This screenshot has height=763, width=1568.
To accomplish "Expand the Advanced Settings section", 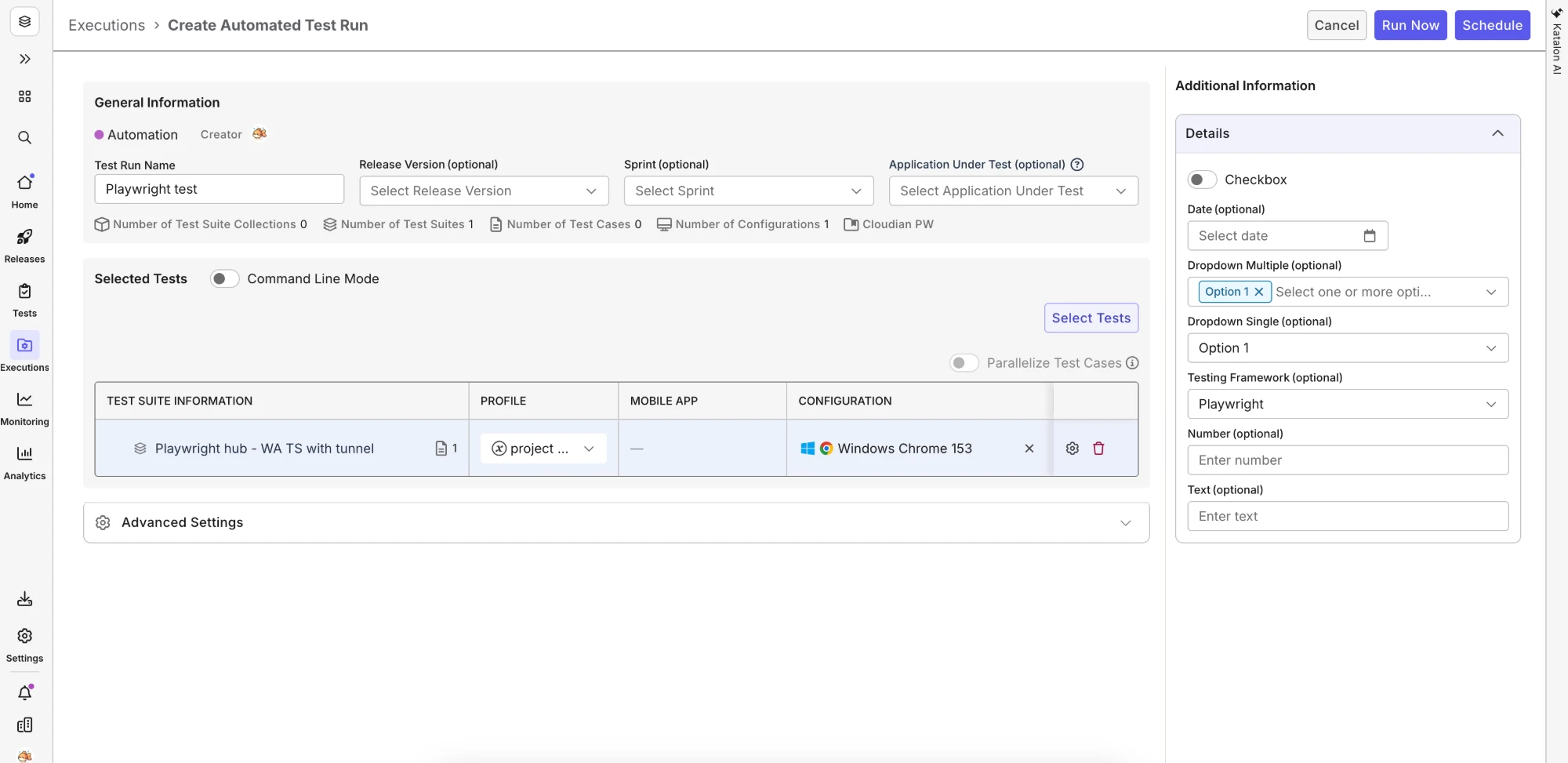I will 616,523.
